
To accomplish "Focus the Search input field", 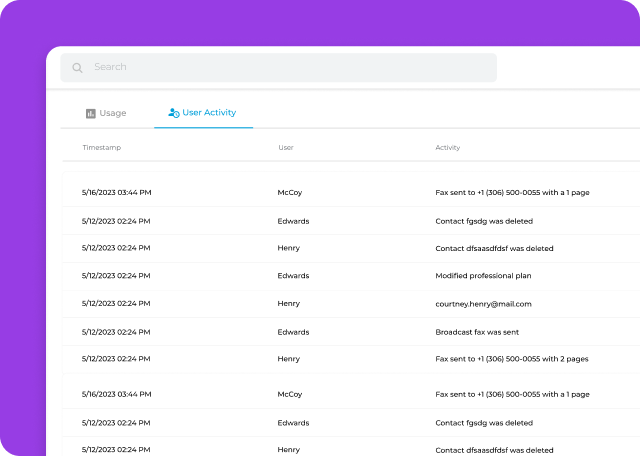I will click(278, 67).
